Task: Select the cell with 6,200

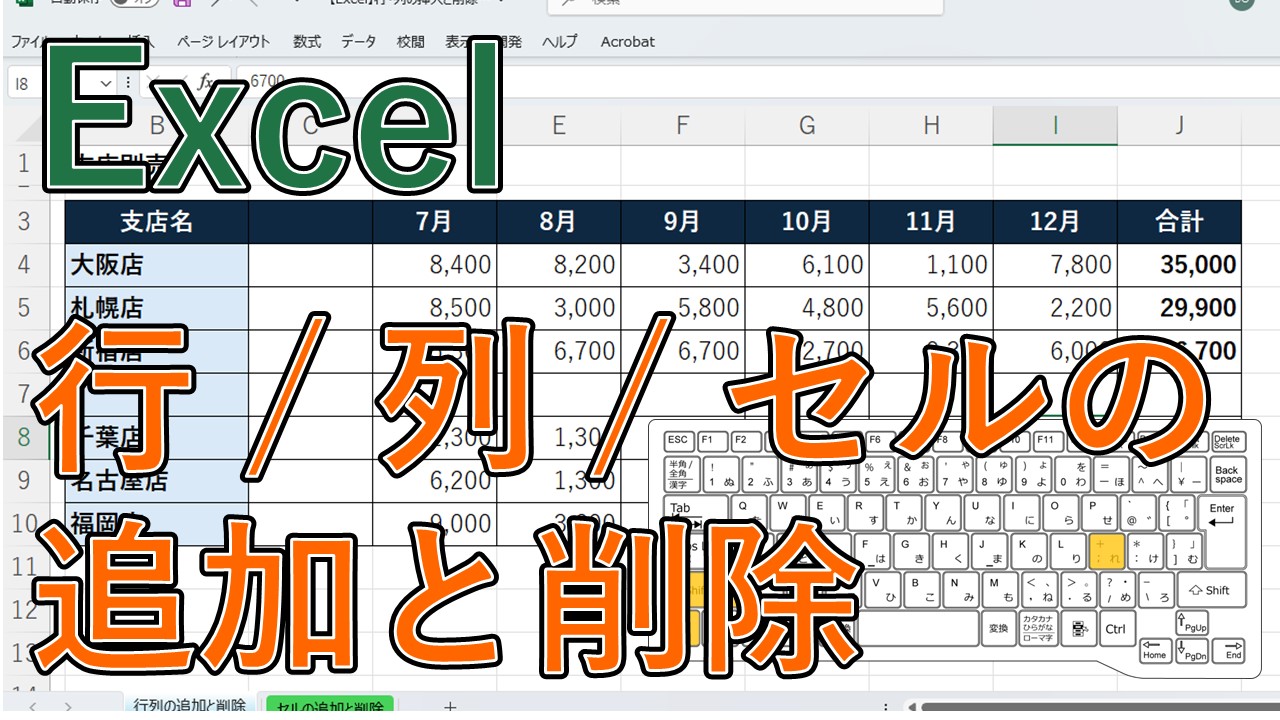Action: click(435, 480)
